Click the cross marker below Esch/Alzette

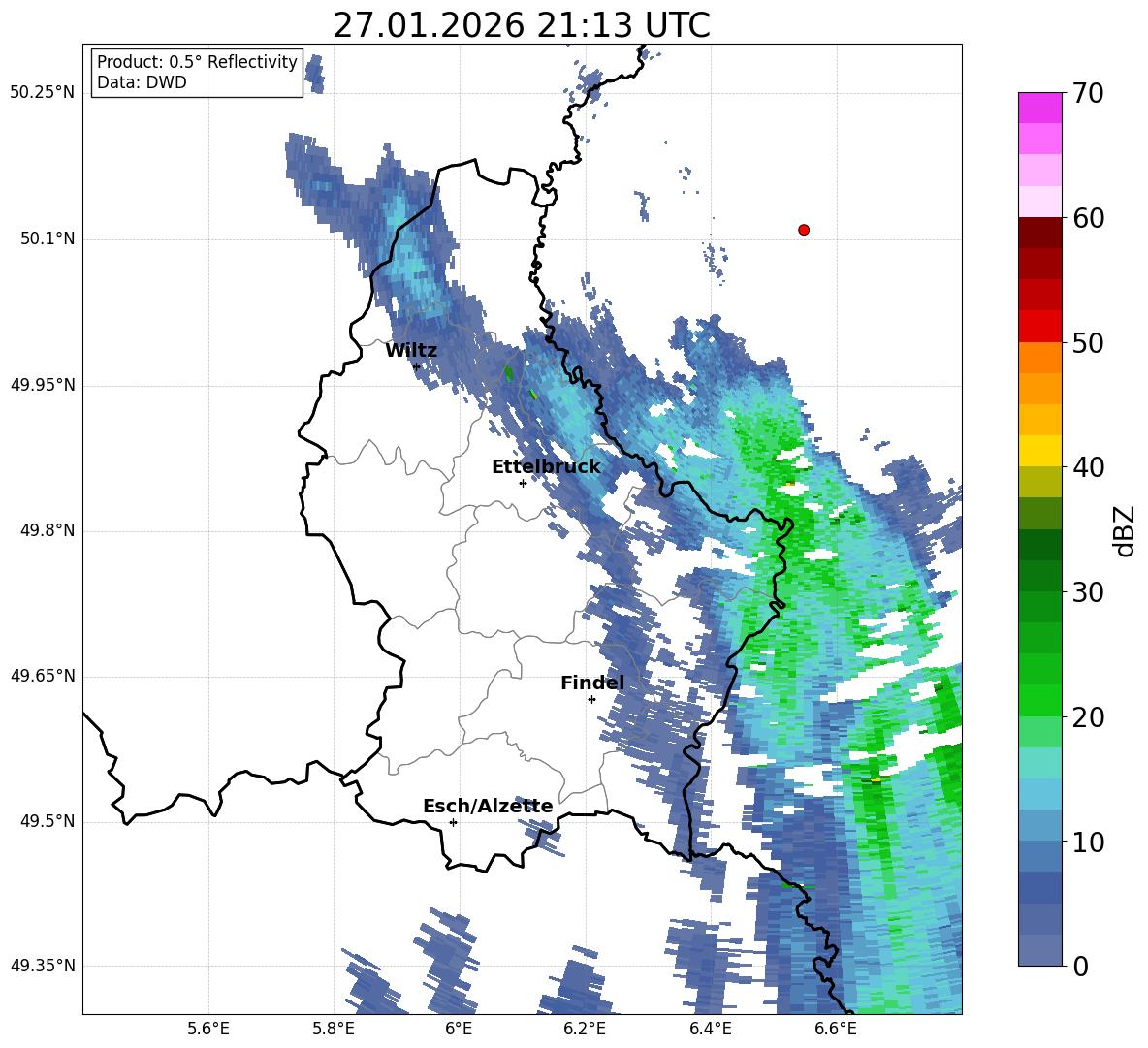click(x=453, y=822)
